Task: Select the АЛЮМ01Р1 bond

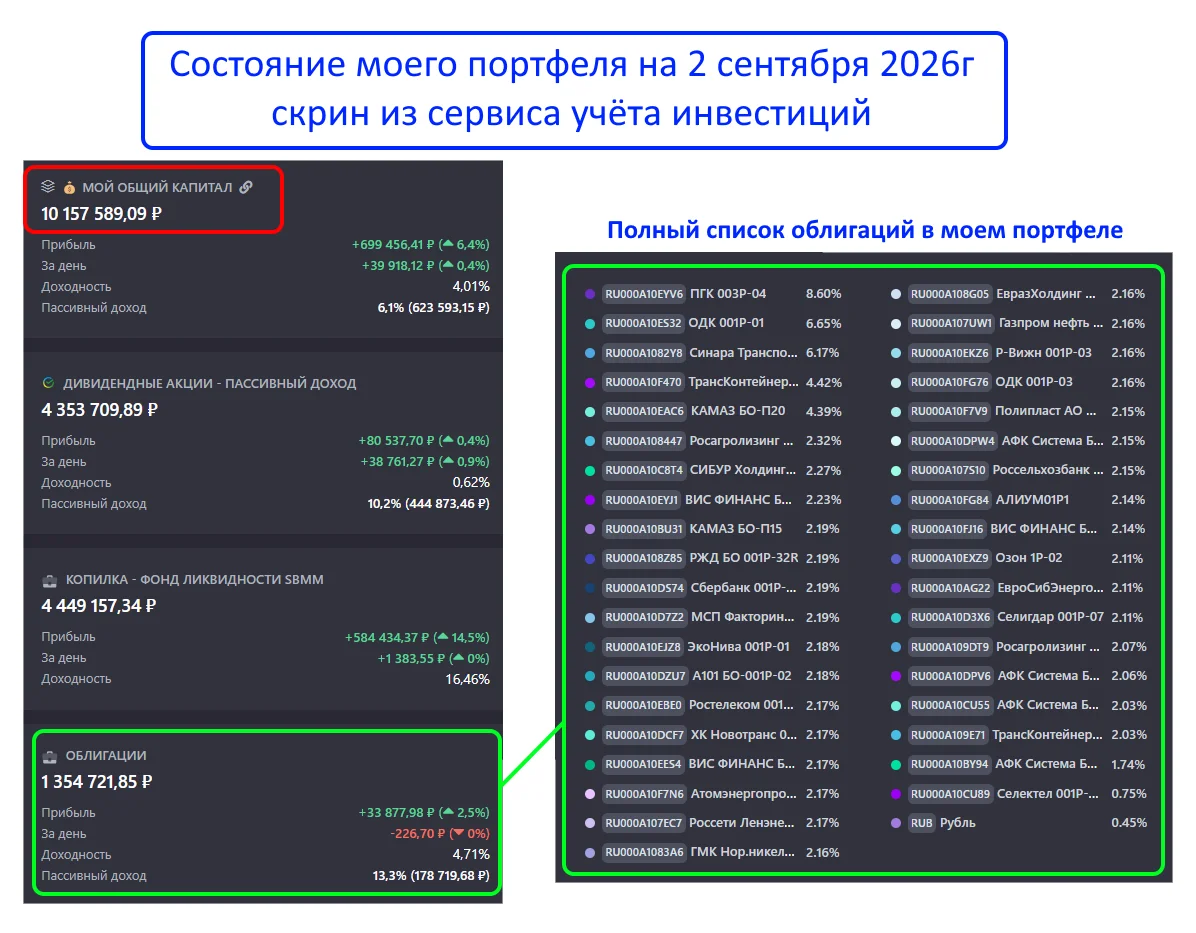Action: click(1032, 500)
